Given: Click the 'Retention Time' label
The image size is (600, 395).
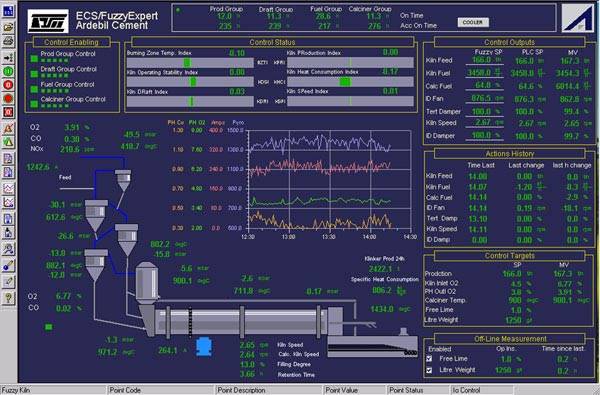Looking at the screenshot, I should 296,375.
